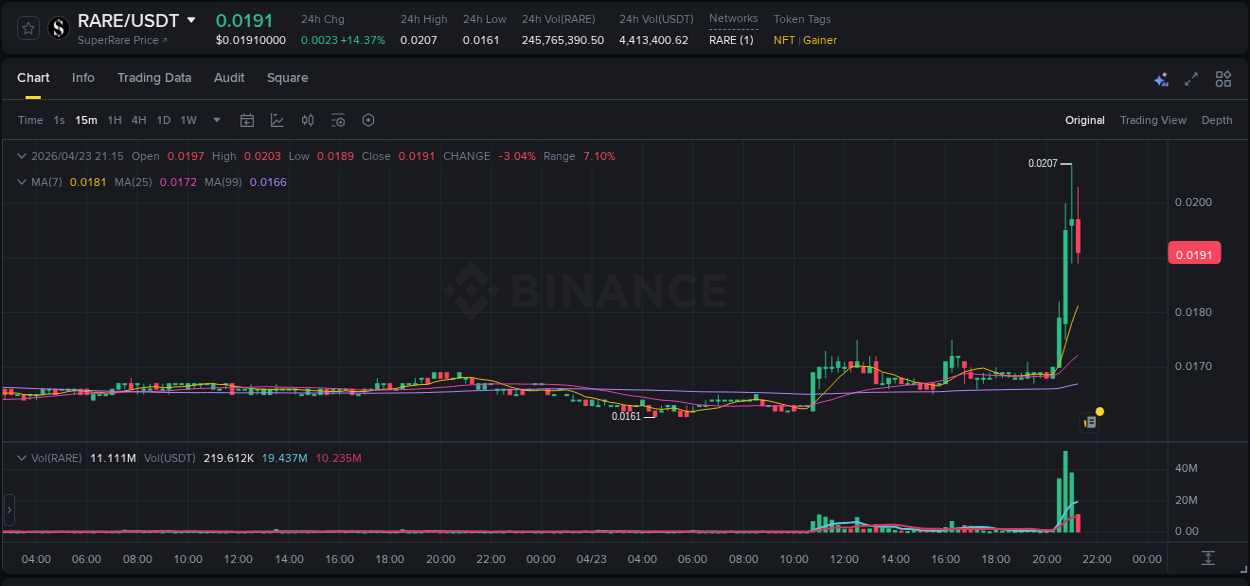Open the date range calendar picker
This screenshot has width=1250, height=586.
click(x=247, y=120)
